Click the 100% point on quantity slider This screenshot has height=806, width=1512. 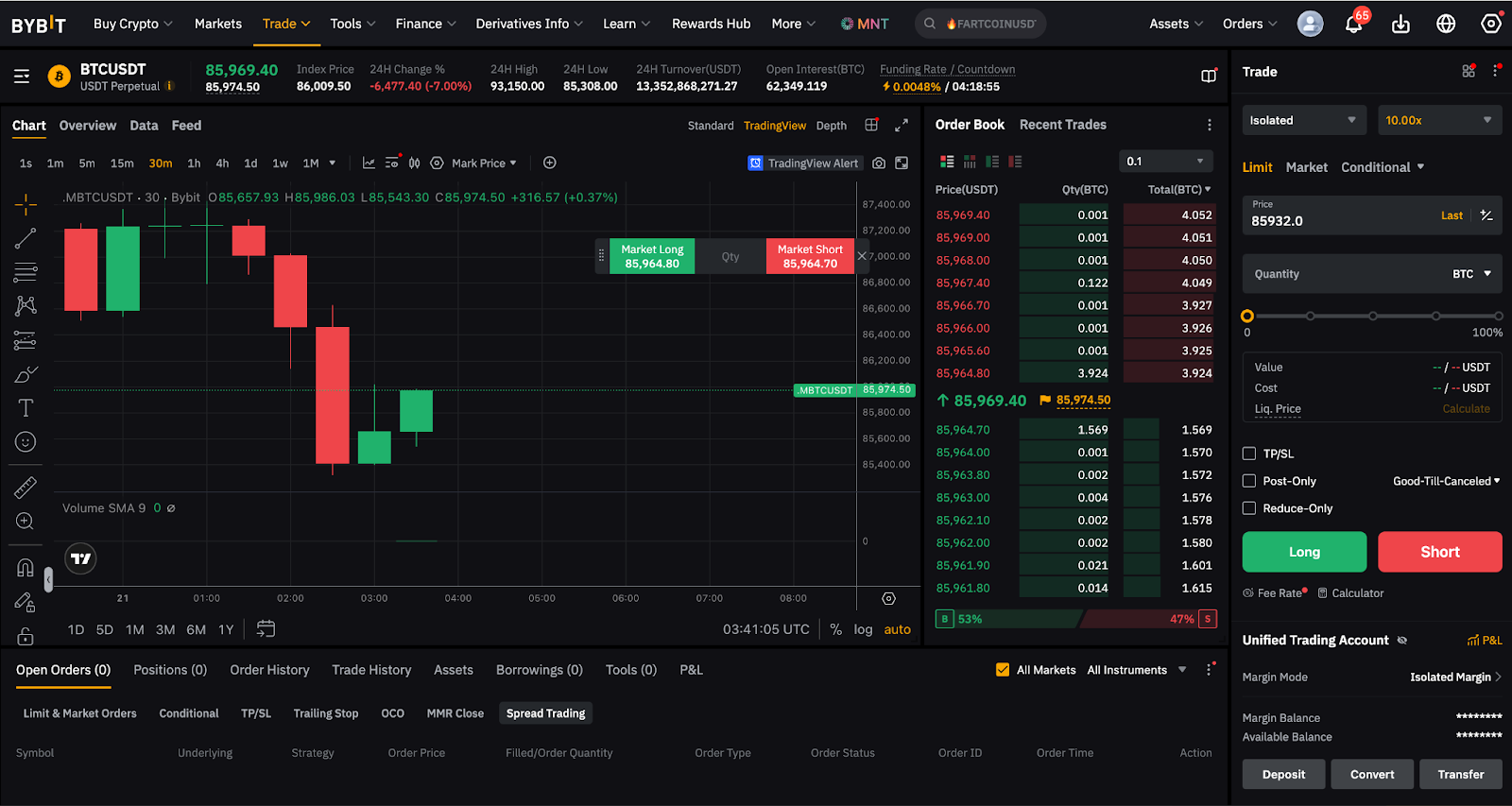click(x=1498, y=317)
